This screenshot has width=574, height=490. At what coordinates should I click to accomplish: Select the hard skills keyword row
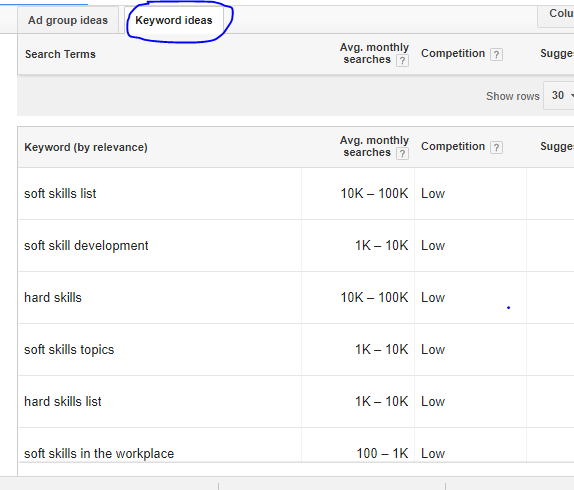point(53,298)
